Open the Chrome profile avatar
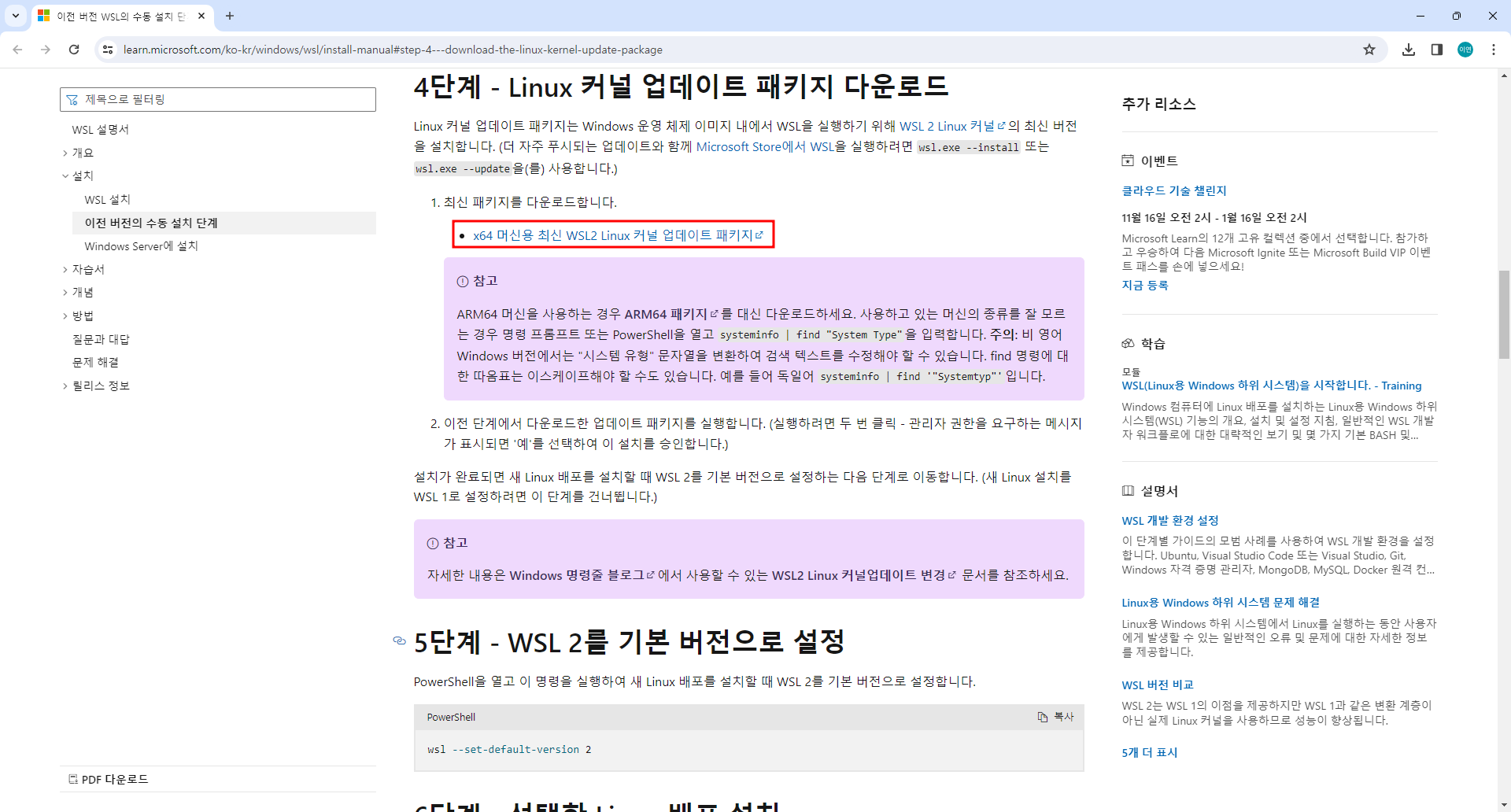This screenshot has width=1511, height=812. (x=1465, y=50)
